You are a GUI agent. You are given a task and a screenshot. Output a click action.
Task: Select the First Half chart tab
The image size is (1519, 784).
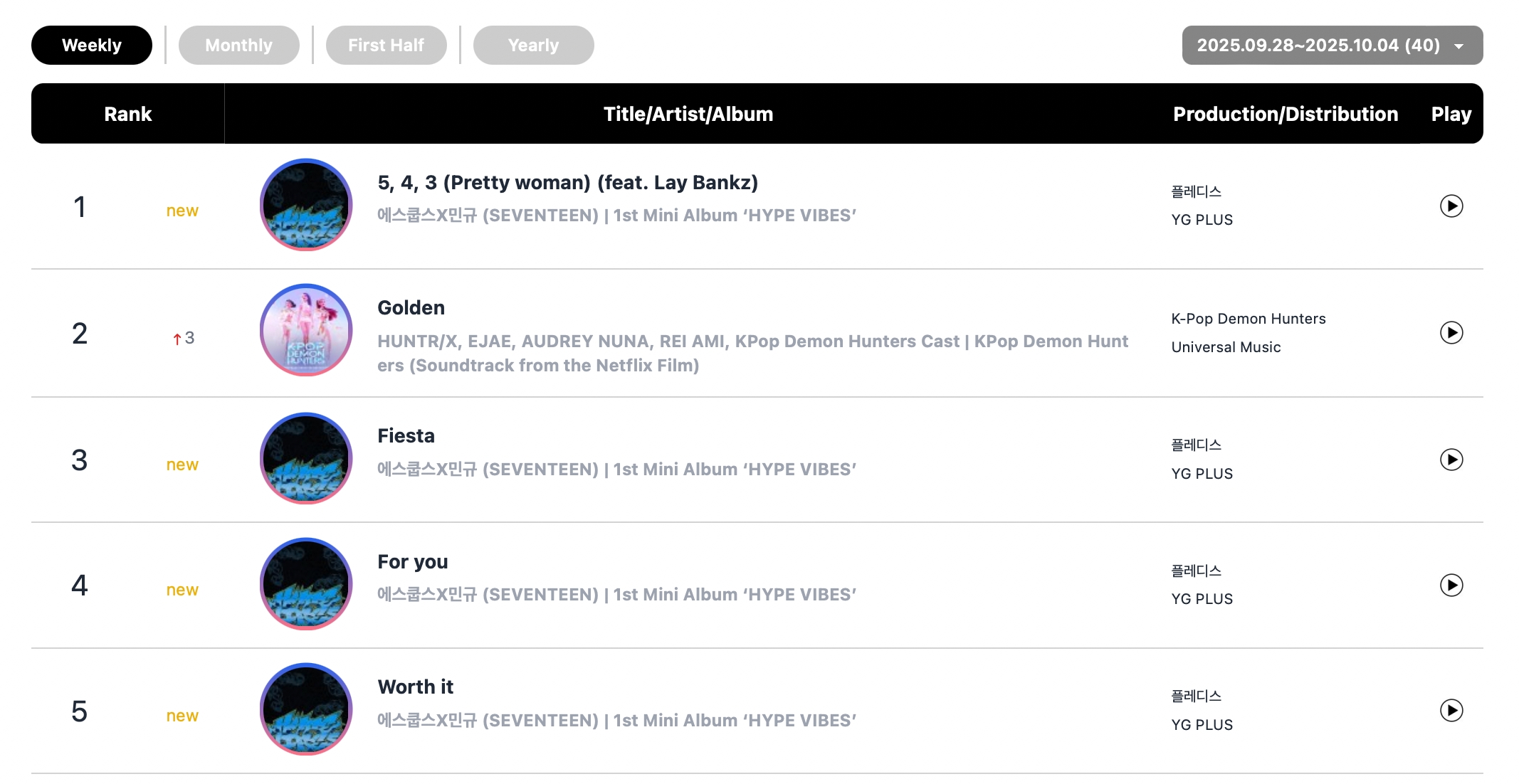pyautogui.click(x=386, y=46)
